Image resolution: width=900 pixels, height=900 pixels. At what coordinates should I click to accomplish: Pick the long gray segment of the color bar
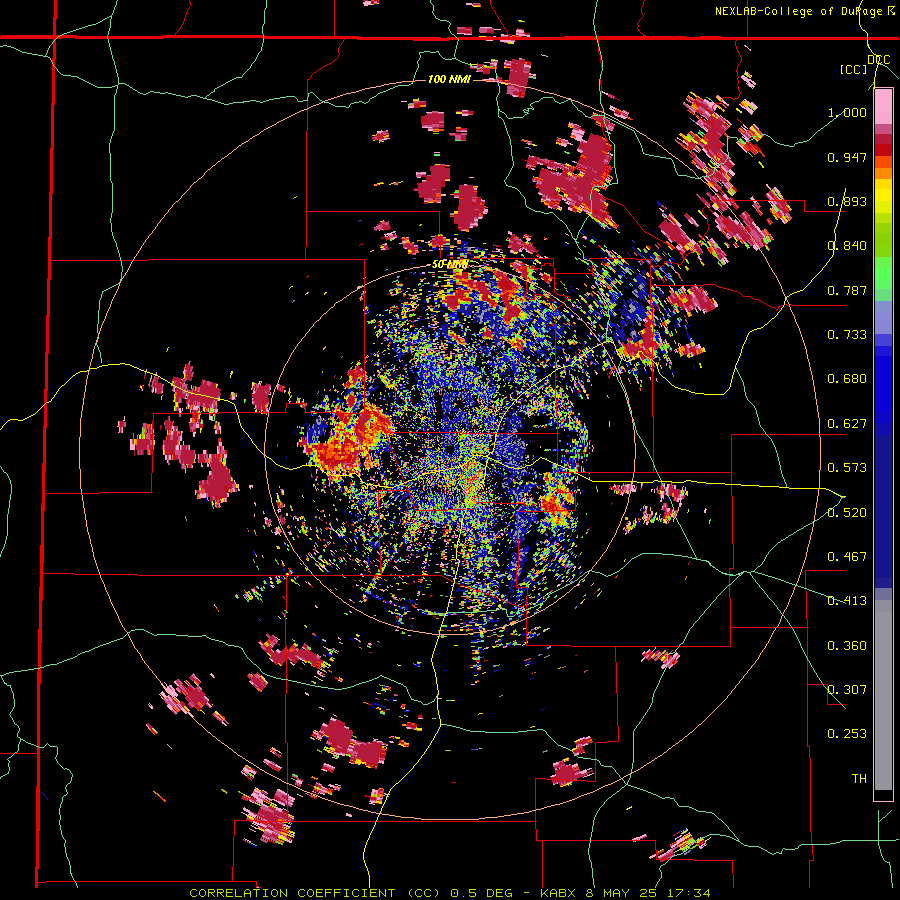pos(883,695)
